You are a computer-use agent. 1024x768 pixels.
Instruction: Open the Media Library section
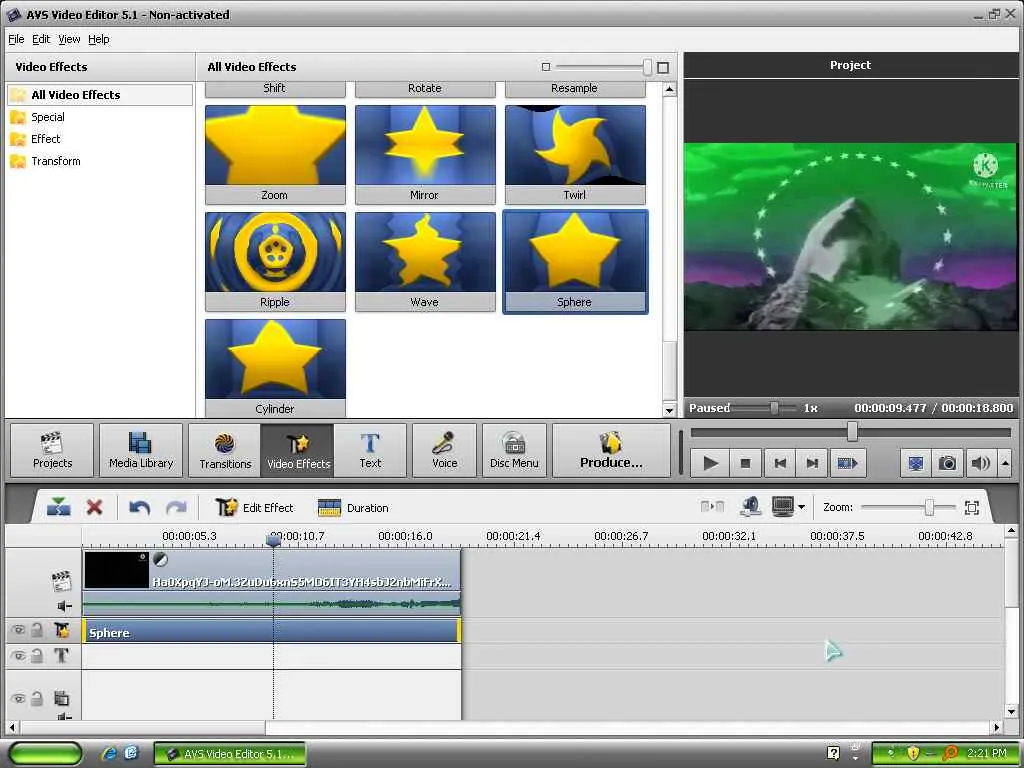tap(141, 450)
